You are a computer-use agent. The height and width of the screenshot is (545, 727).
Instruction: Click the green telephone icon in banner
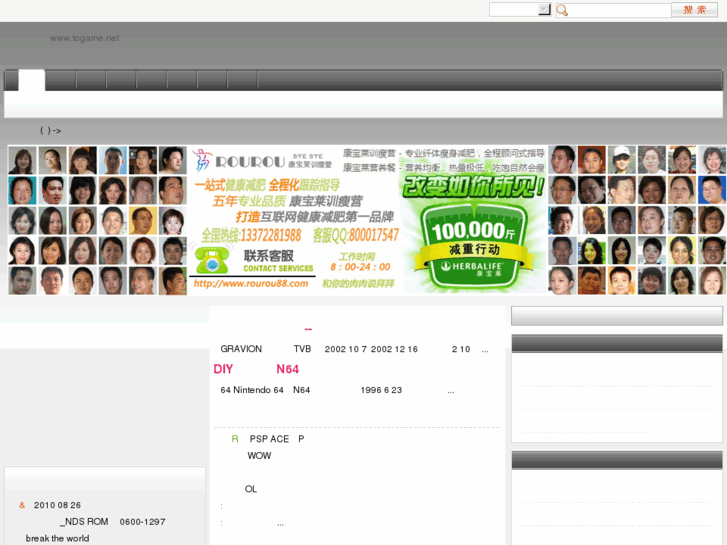(x=212, y=261)
